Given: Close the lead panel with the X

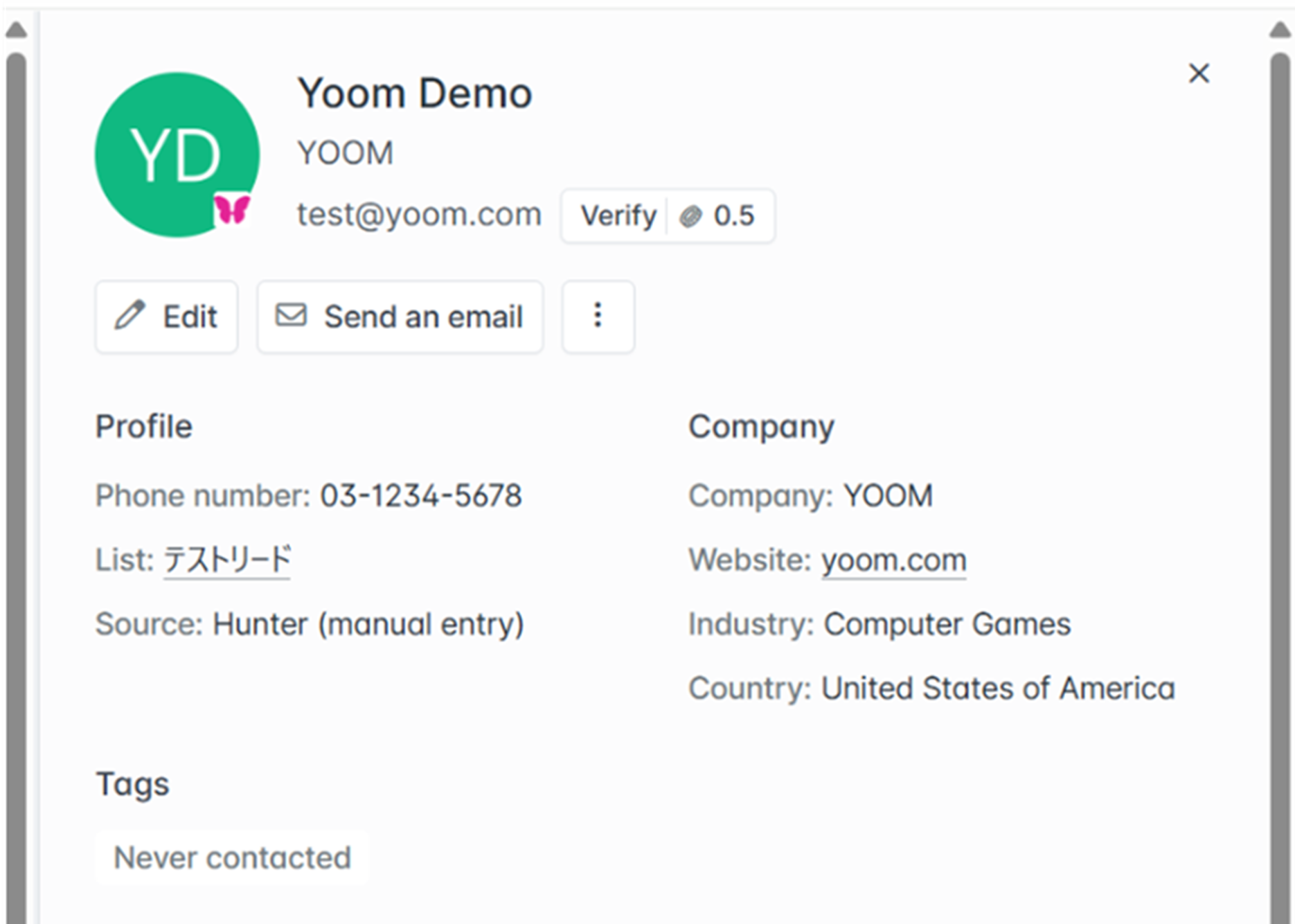Looking at the screenshot, I should click(x=1199, y=73).
